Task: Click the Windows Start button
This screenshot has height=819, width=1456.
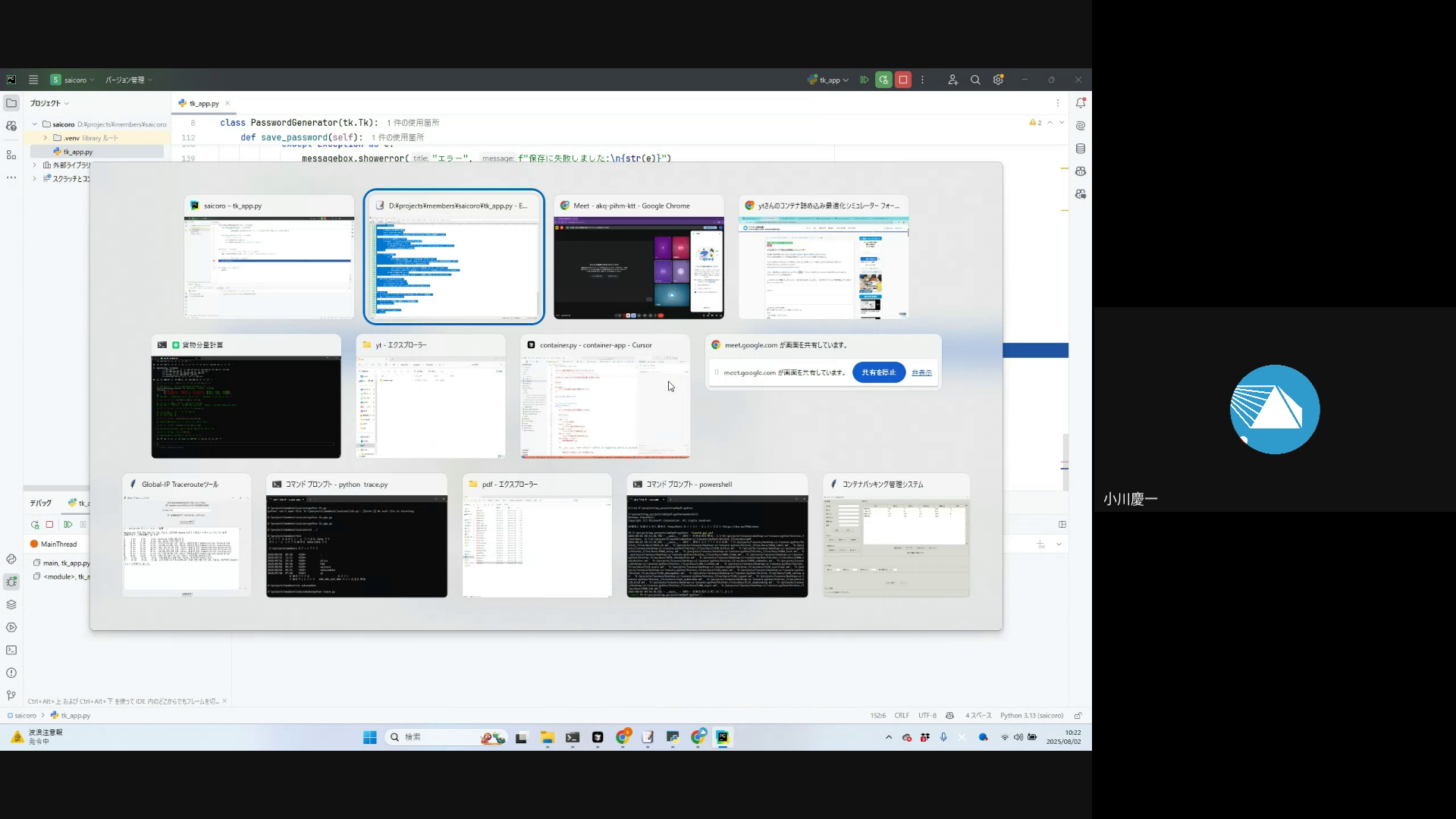Action: 369,737
